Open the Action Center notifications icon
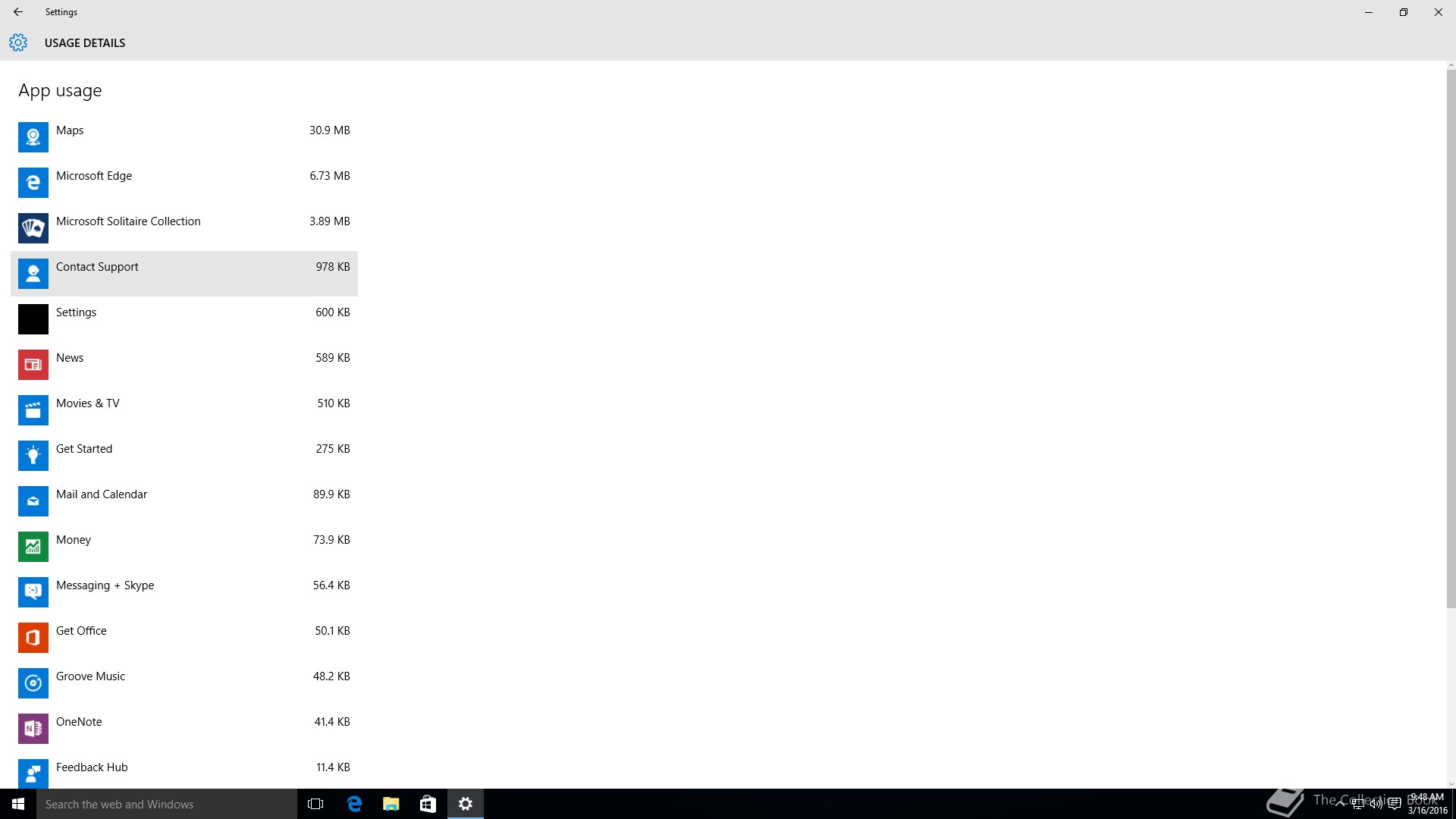1456x819 pixels. [x=1394, y=804]
